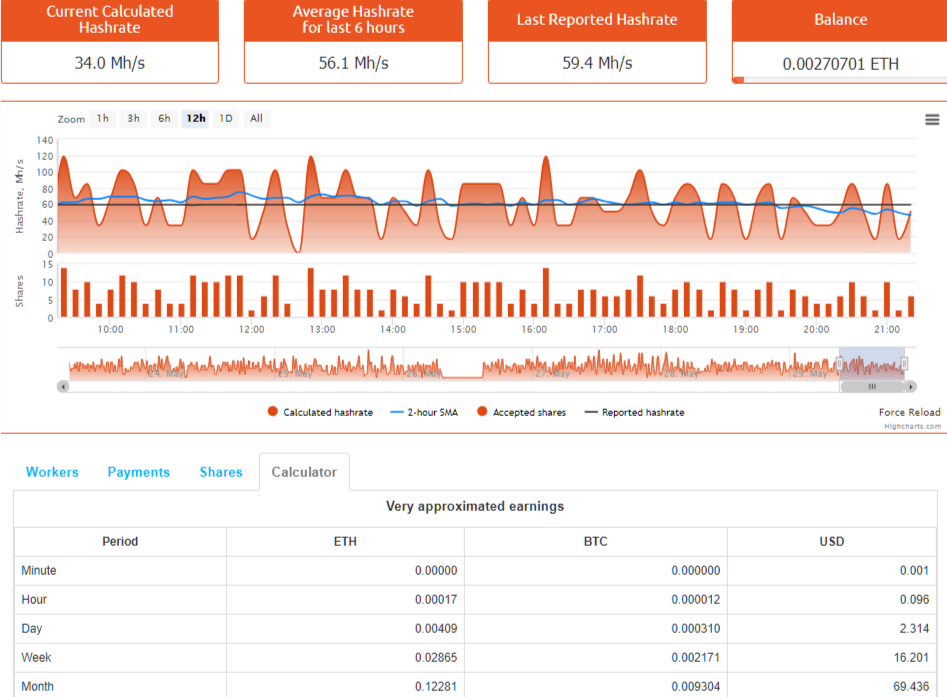Click the ETH column header
The width and height of the screenshot is (947, 697).
click(345, 541)
